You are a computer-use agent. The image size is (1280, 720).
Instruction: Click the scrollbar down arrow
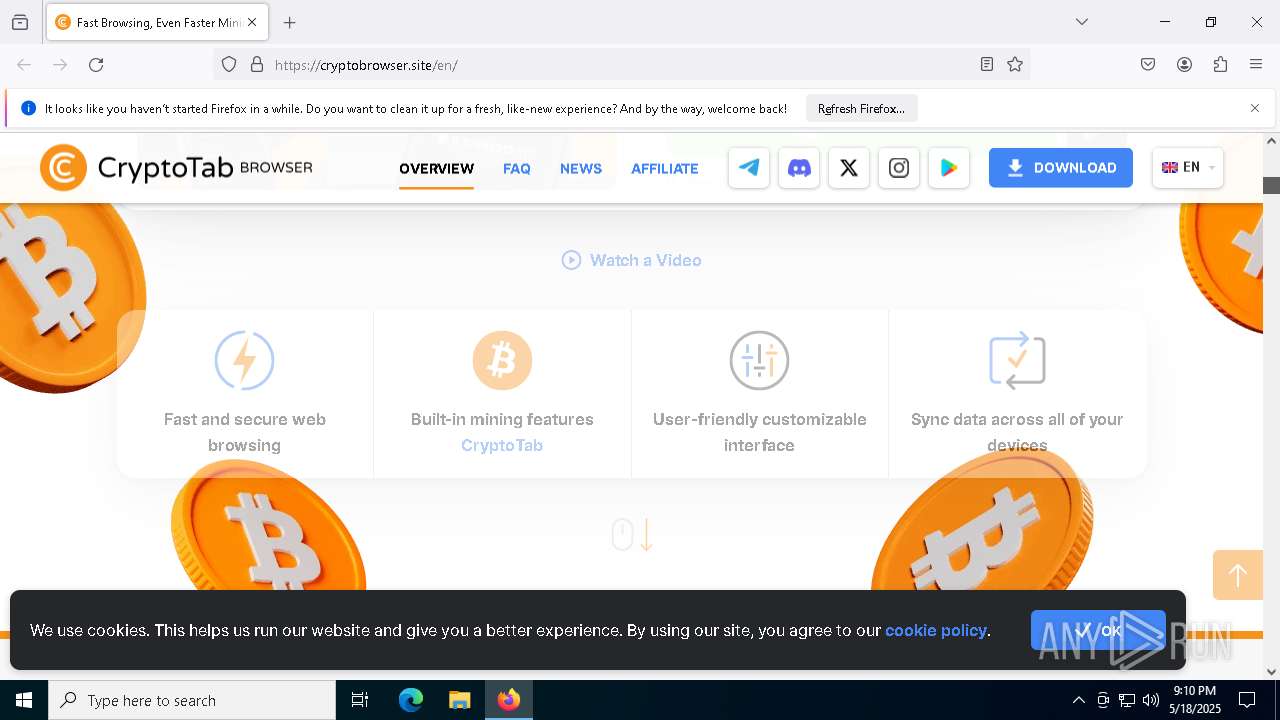coord(1272,672)
